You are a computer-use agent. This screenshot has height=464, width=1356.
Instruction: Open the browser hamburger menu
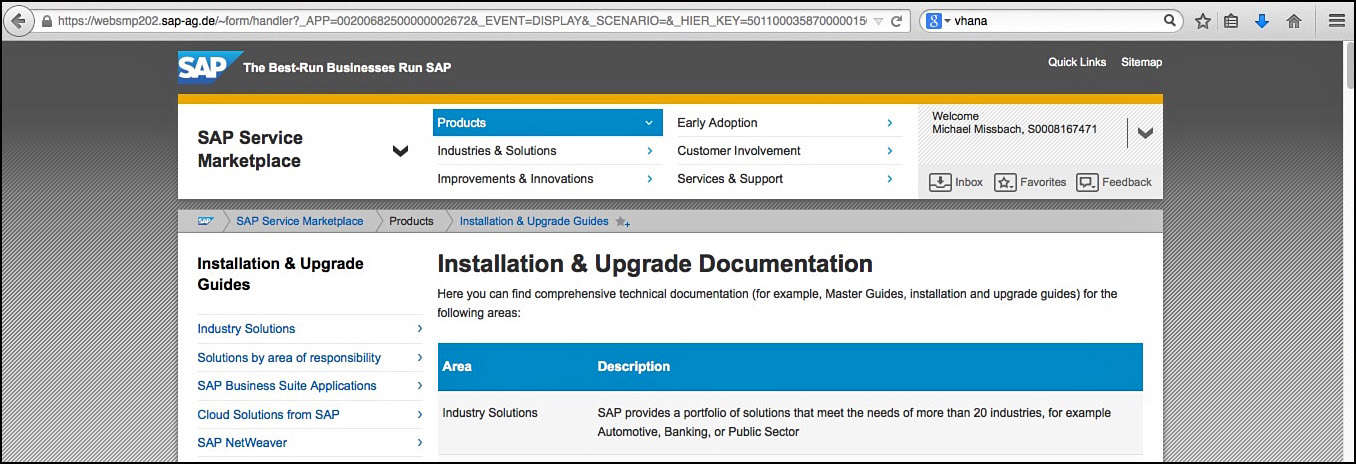click(1336, 21)
